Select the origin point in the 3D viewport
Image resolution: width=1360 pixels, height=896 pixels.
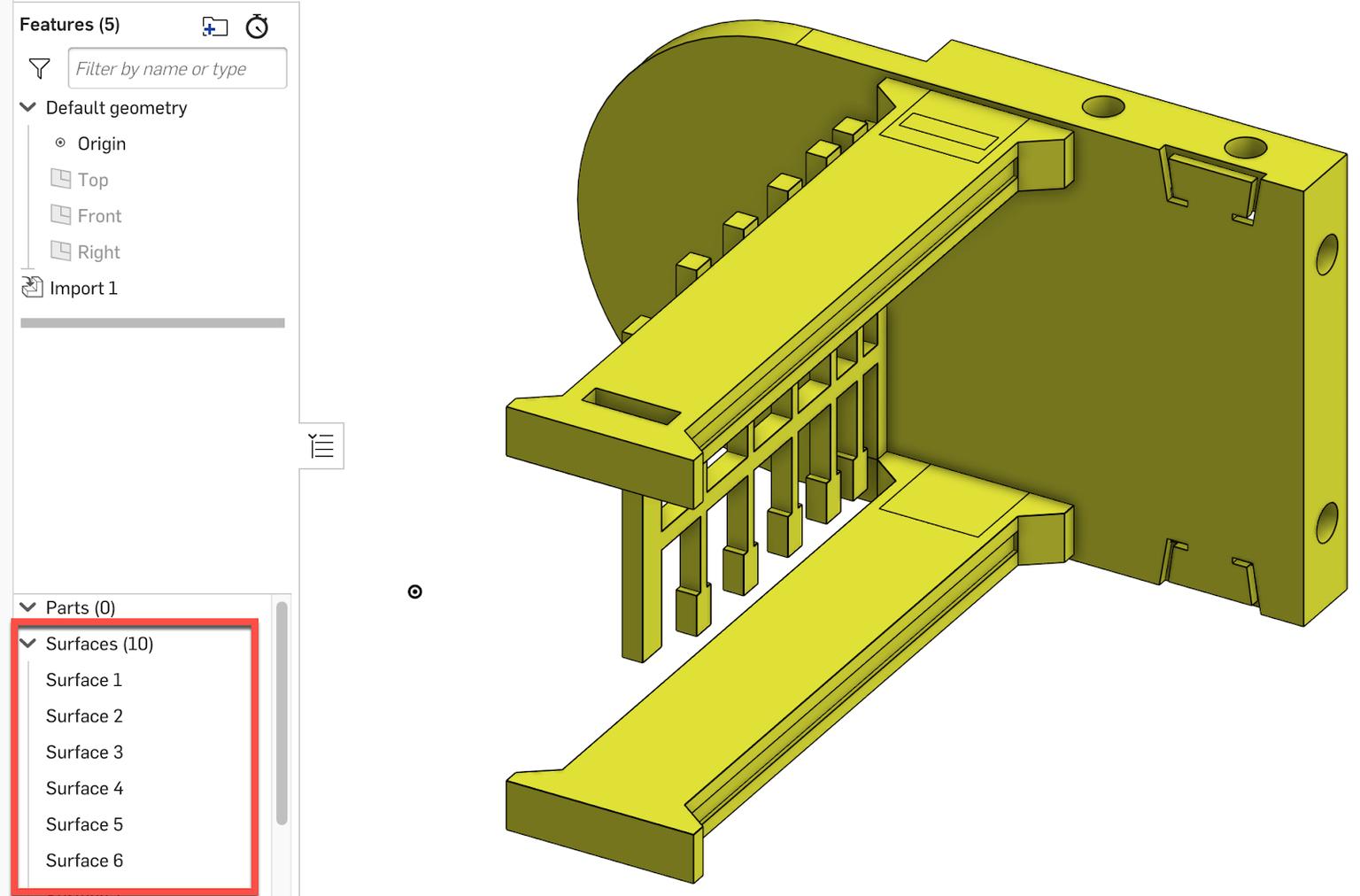coord(415,591)
